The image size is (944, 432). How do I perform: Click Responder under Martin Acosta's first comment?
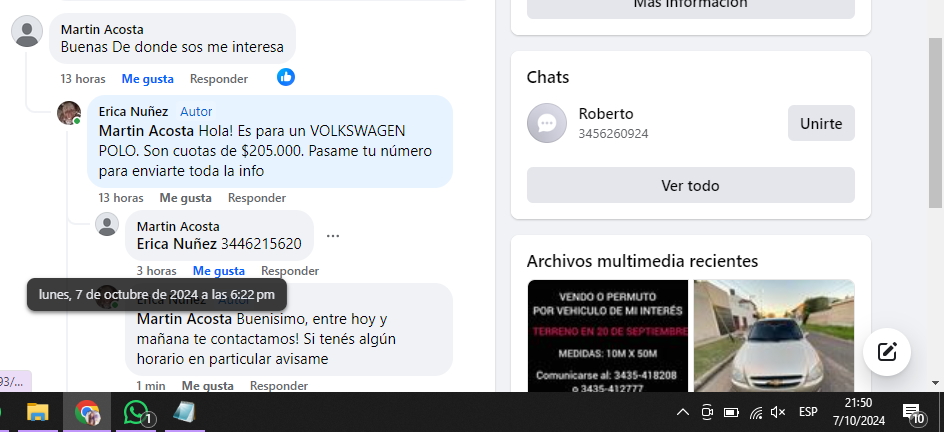pos(219,79)
